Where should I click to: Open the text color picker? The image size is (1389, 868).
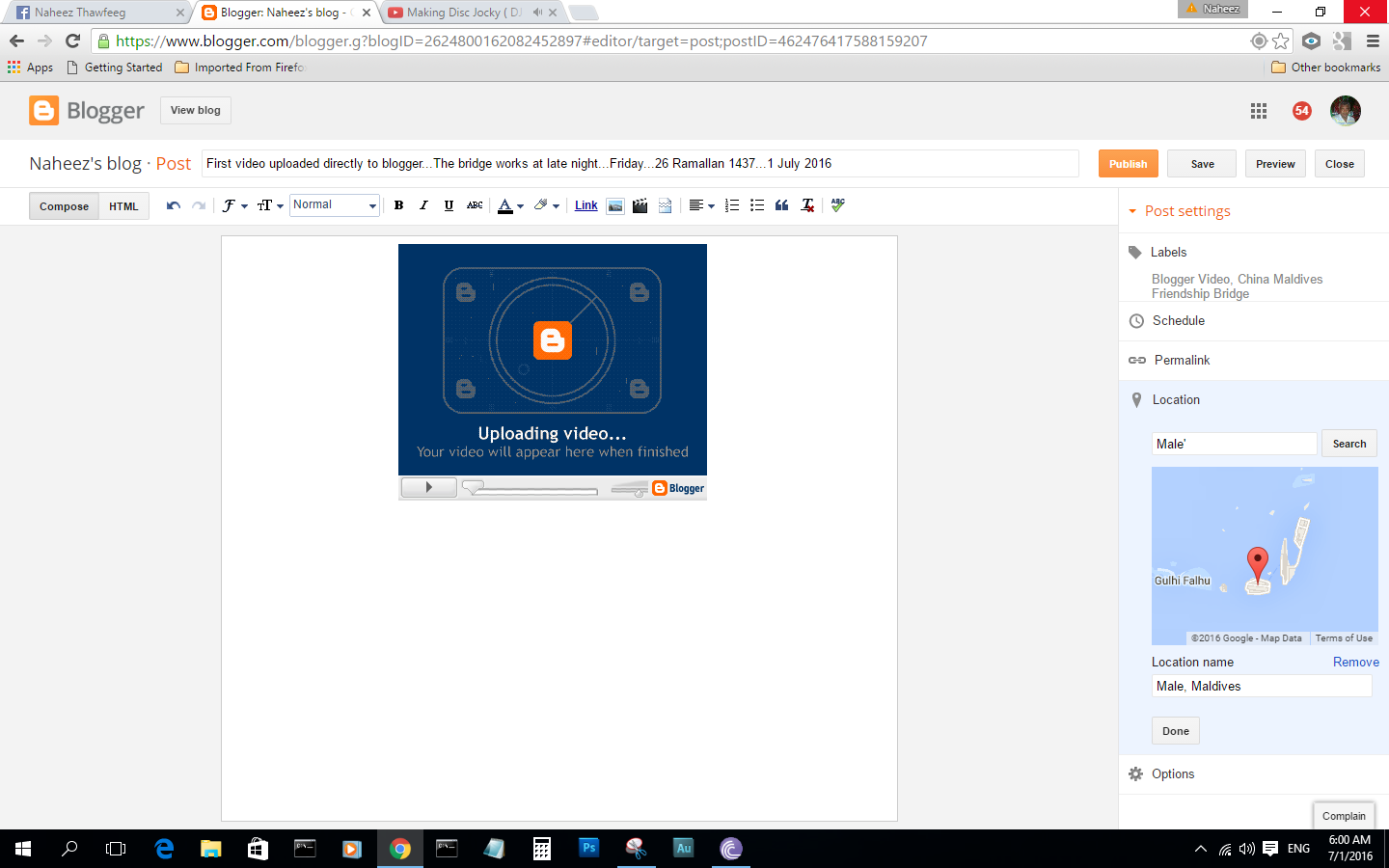tap(510, 205)
